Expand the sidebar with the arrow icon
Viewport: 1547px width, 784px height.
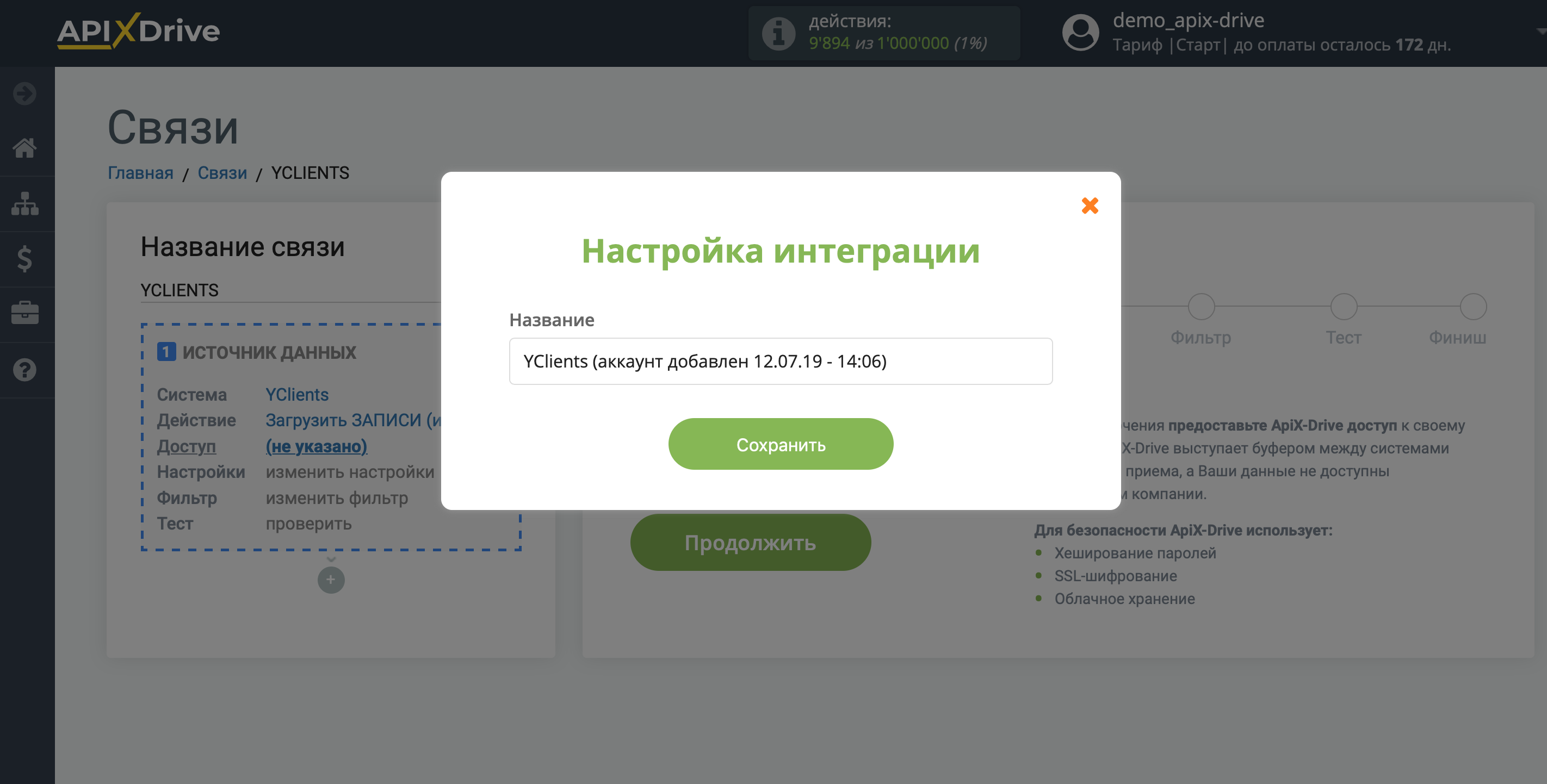tap(24, 93)
